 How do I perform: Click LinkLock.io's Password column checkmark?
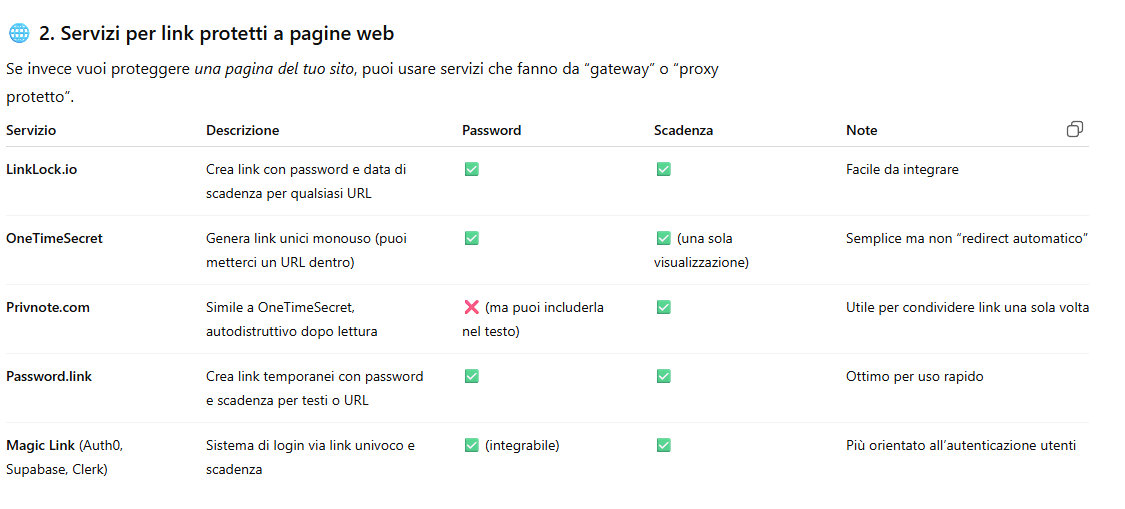pos(472,169)
